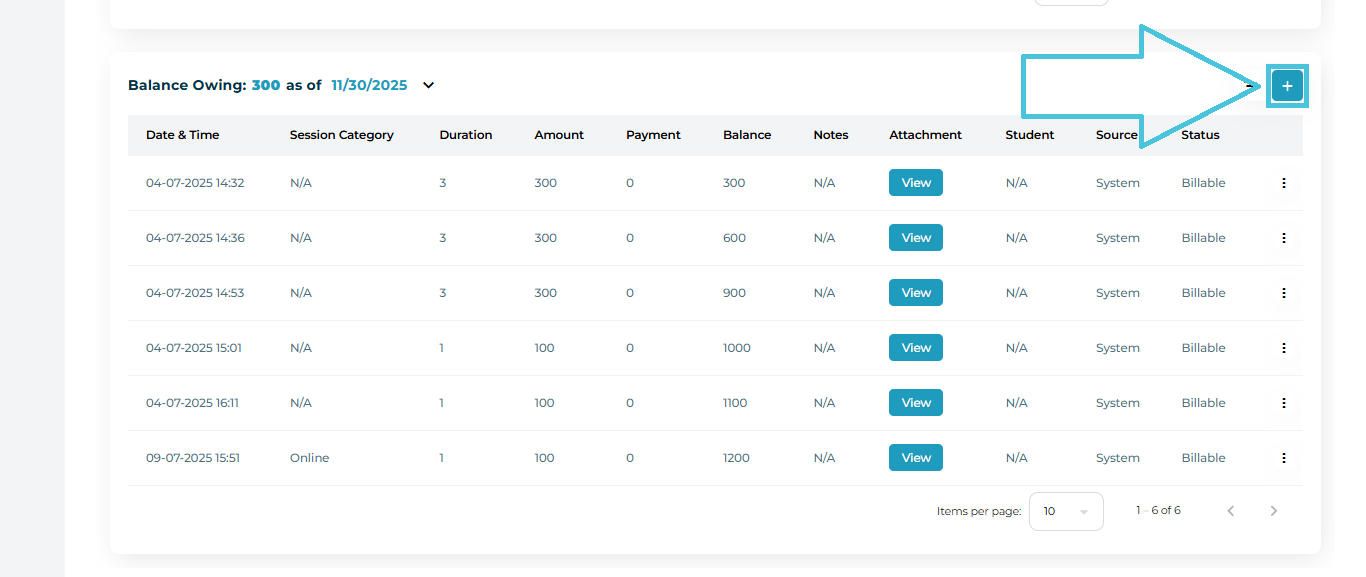Open three-dot menu for 04-07-2025 14:53 row
1366x577 pixels.
click(1284, 293)
